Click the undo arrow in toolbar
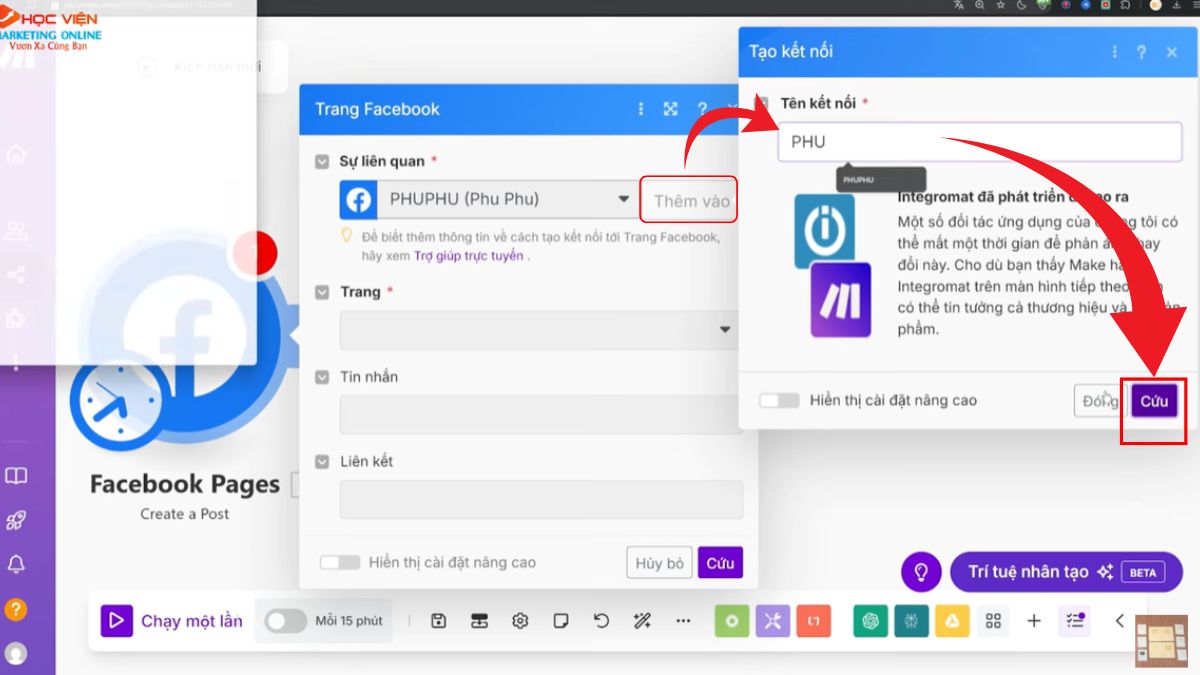 tap(601, 621)
